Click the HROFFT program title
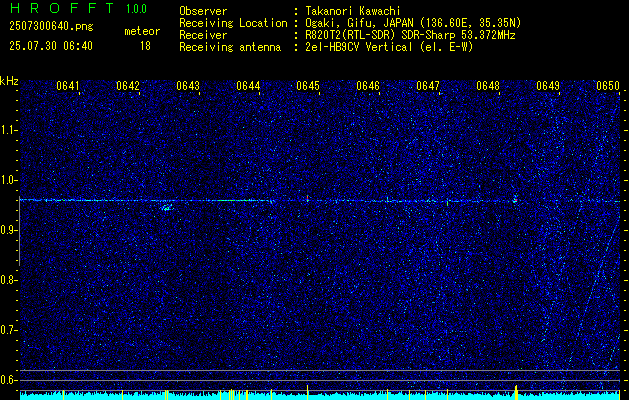Screen dimensions: 629x400 61,8
